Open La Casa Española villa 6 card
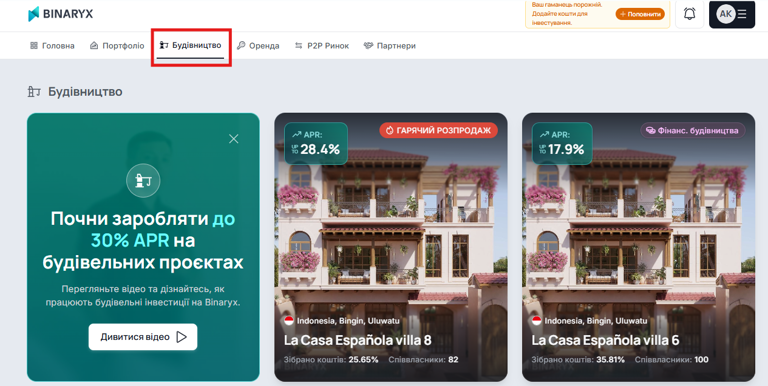 638,247
